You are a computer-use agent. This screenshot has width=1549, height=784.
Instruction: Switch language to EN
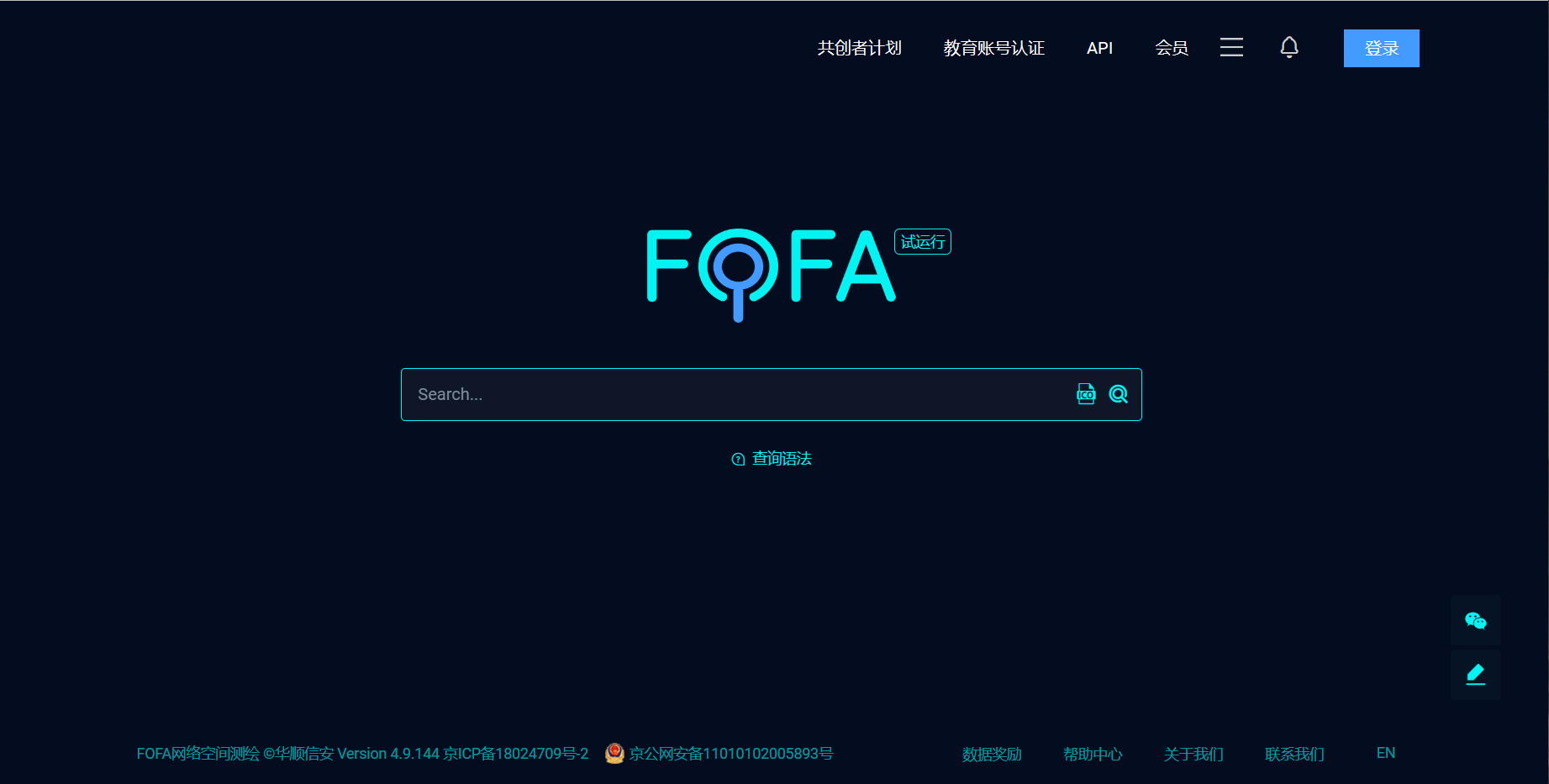(1386, 753)
